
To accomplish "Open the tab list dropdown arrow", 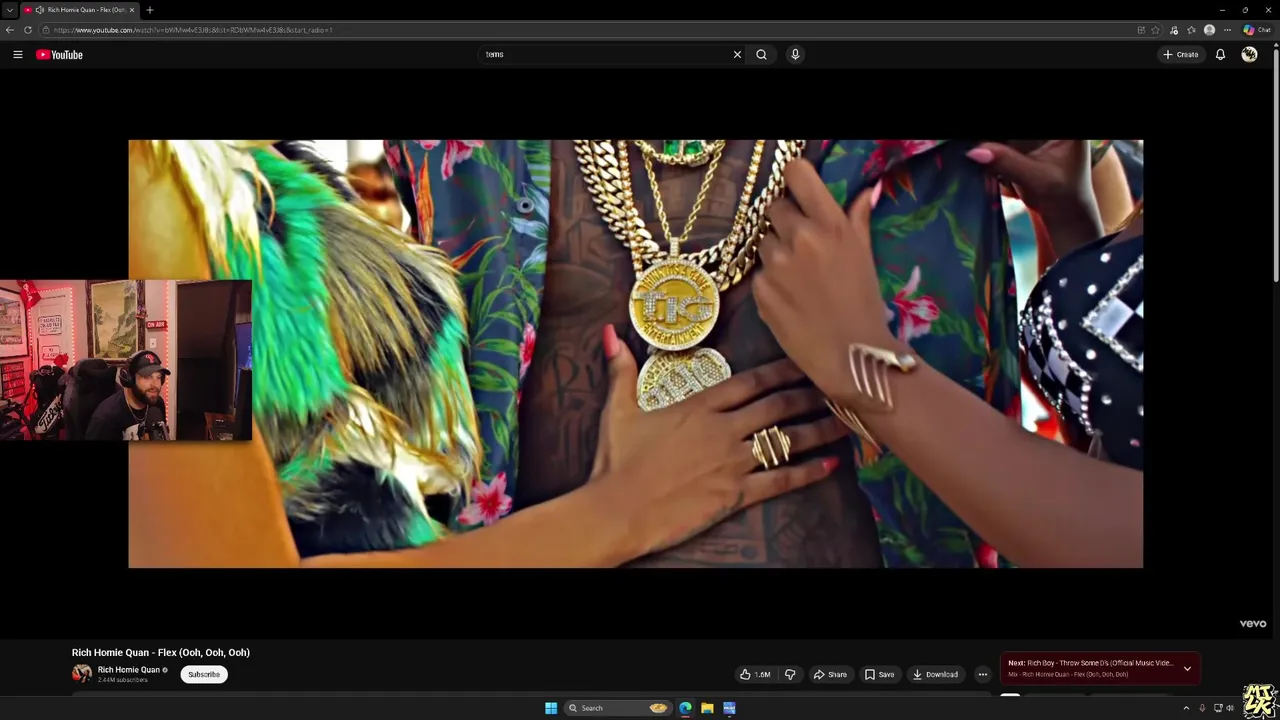I will coord(10,10).
